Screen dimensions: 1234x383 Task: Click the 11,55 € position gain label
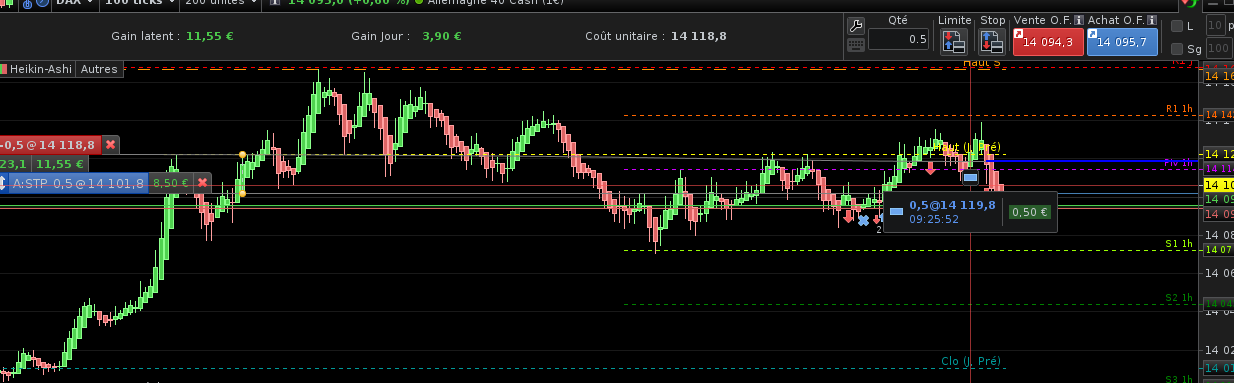60,164
